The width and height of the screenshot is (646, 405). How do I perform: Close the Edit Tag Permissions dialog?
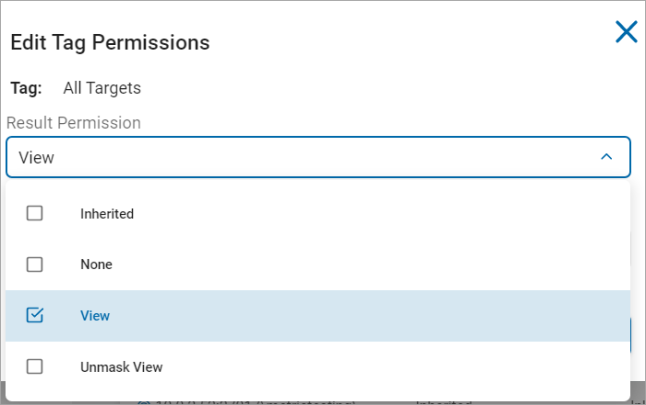pos(626,32)
